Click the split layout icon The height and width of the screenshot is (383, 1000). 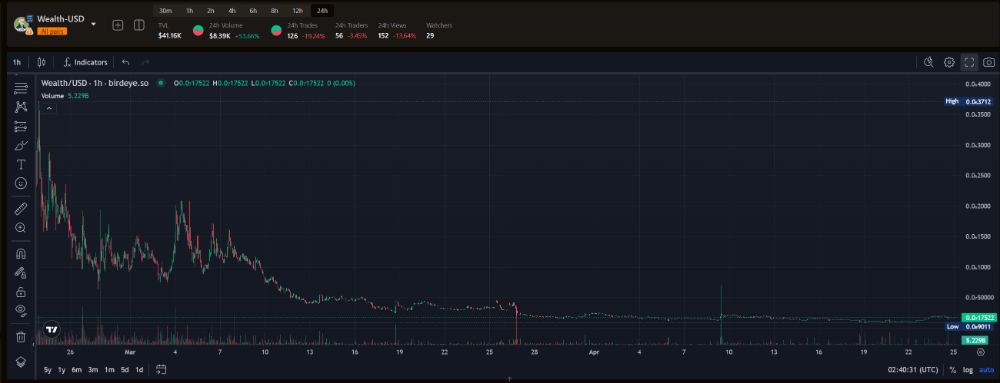point(139,25)
